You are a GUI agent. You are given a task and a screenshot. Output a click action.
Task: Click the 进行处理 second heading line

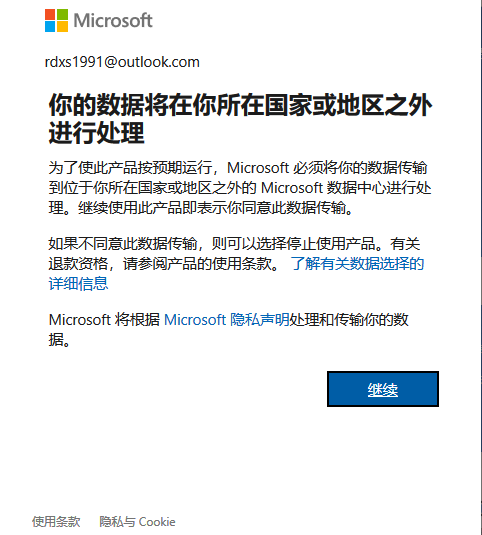97,133
